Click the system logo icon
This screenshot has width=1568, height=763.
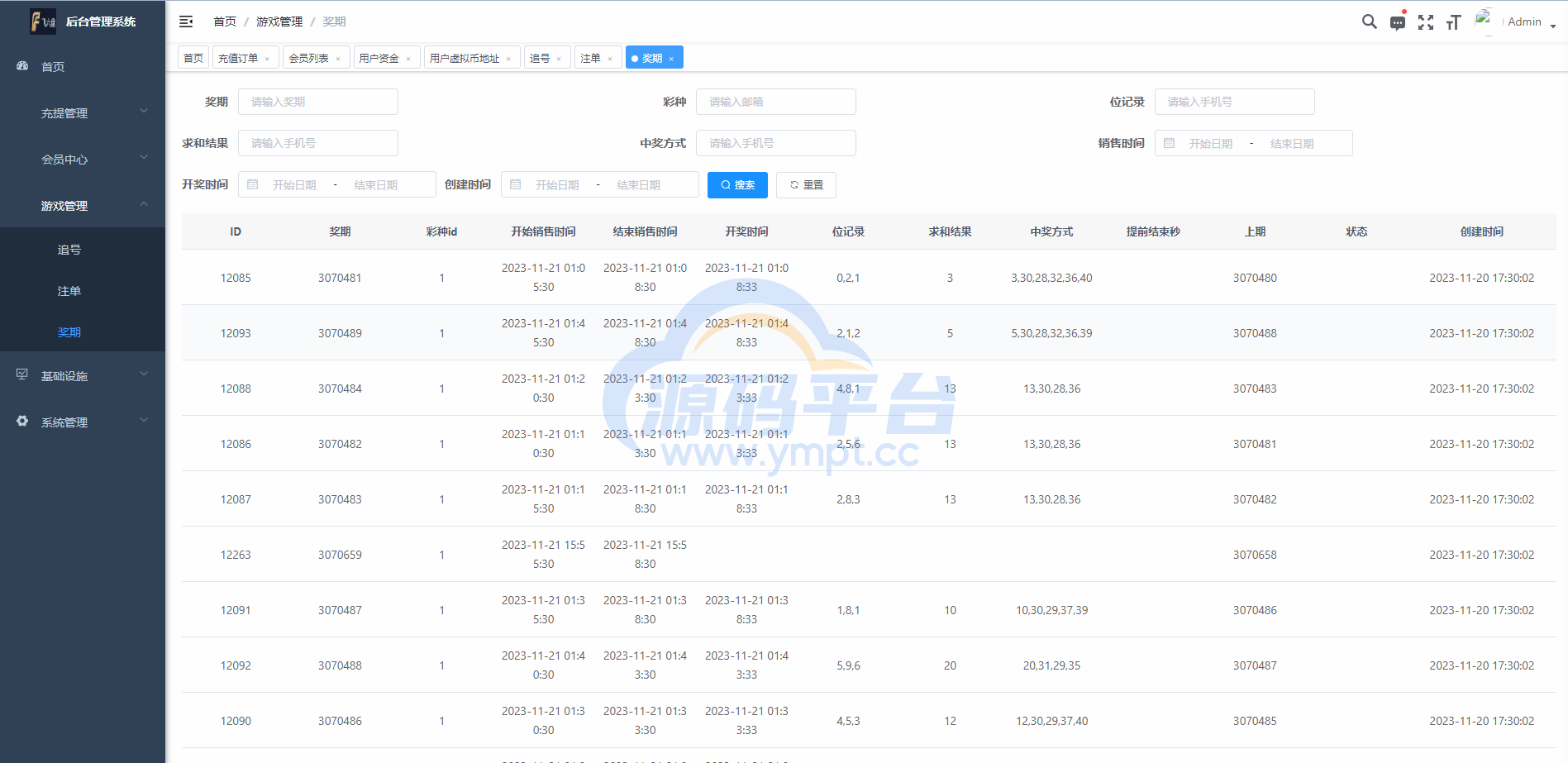(x=43, y=21)
